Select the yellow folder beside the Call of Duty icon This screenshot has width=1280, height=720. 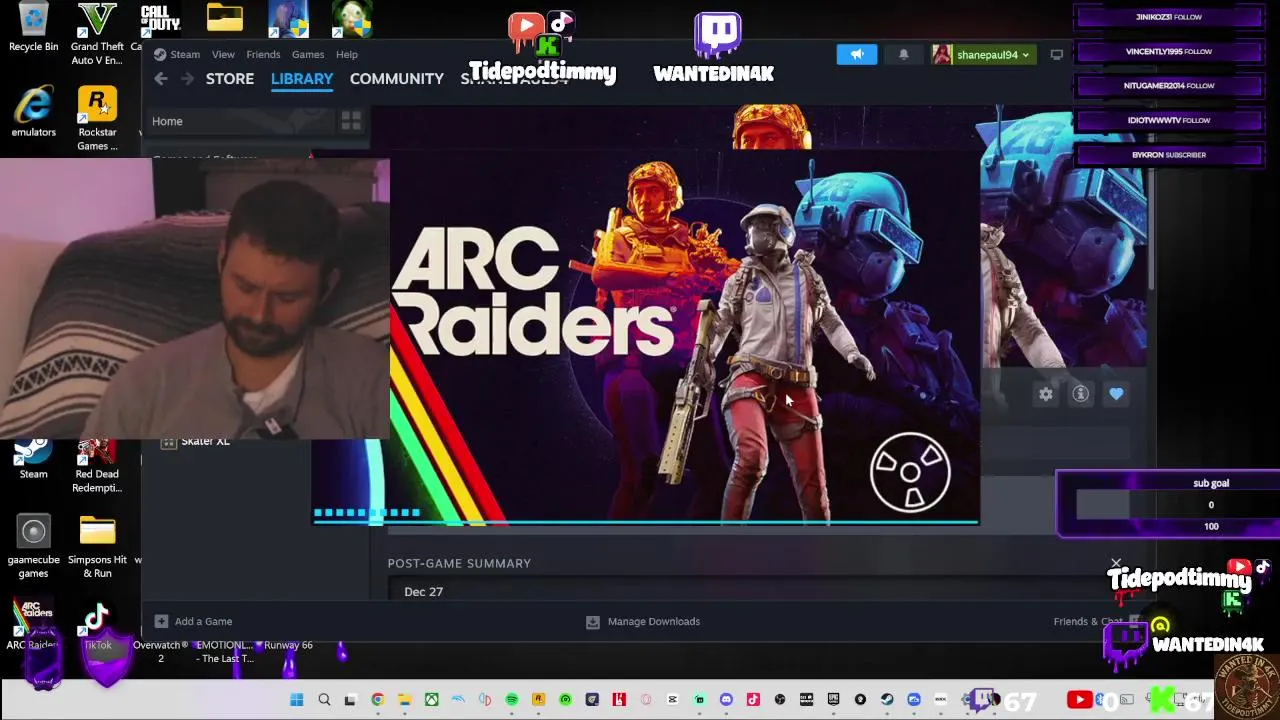coord(225,18)
